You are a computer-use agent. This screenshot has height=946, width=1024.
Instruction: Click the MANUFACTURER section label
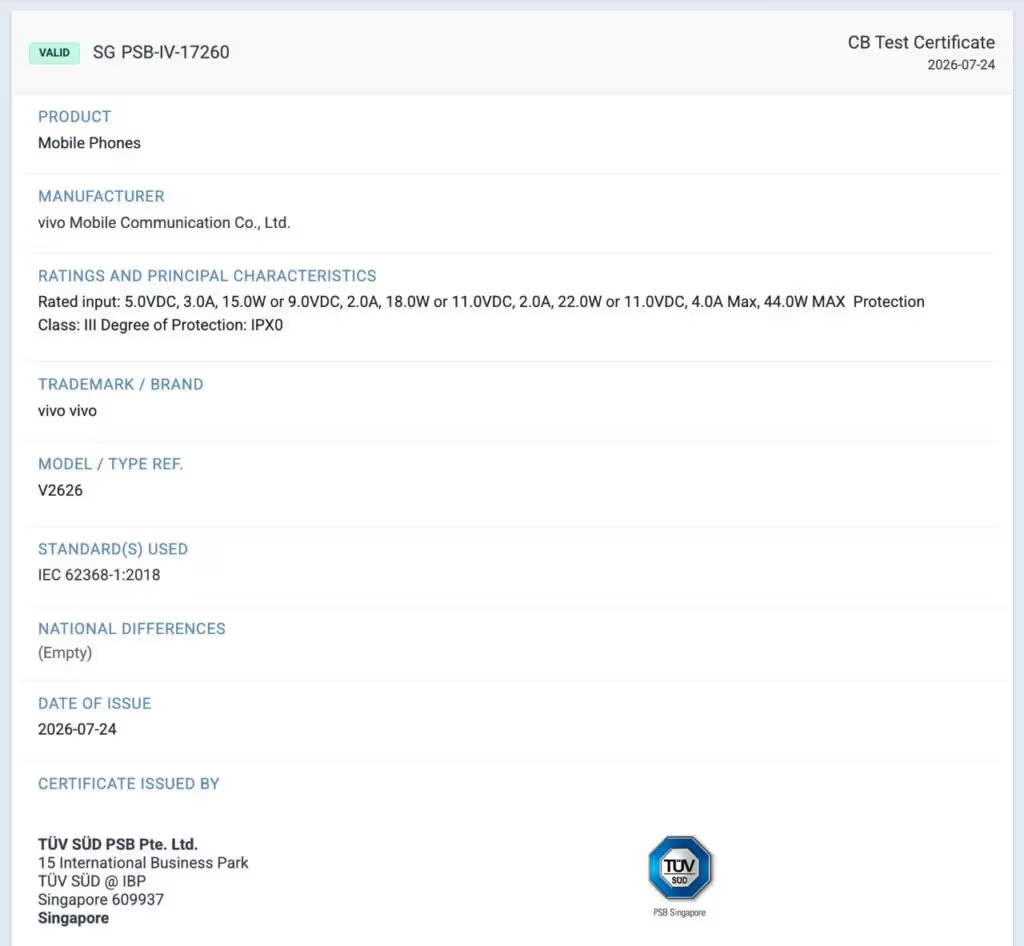click(101, 197)
